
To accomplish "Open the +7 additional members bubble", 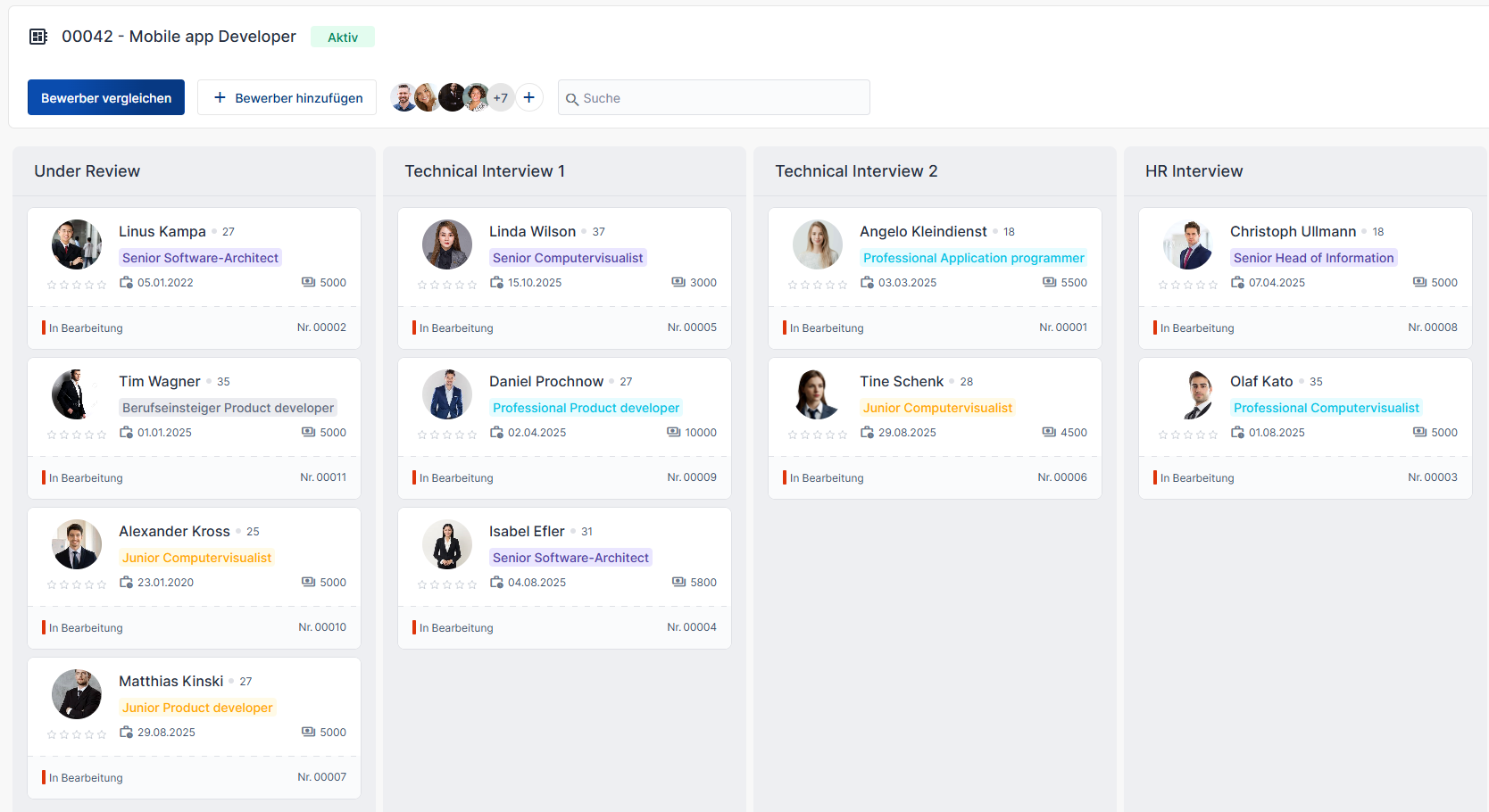I will point(500,98).
